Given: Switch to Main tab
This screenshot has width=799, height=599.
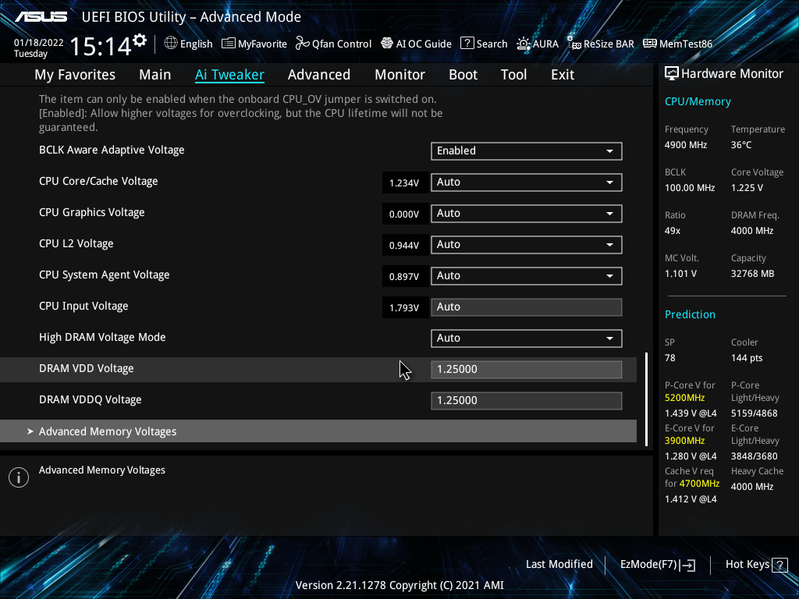Looking at the screenshot, I should click(x=155, y=75).
